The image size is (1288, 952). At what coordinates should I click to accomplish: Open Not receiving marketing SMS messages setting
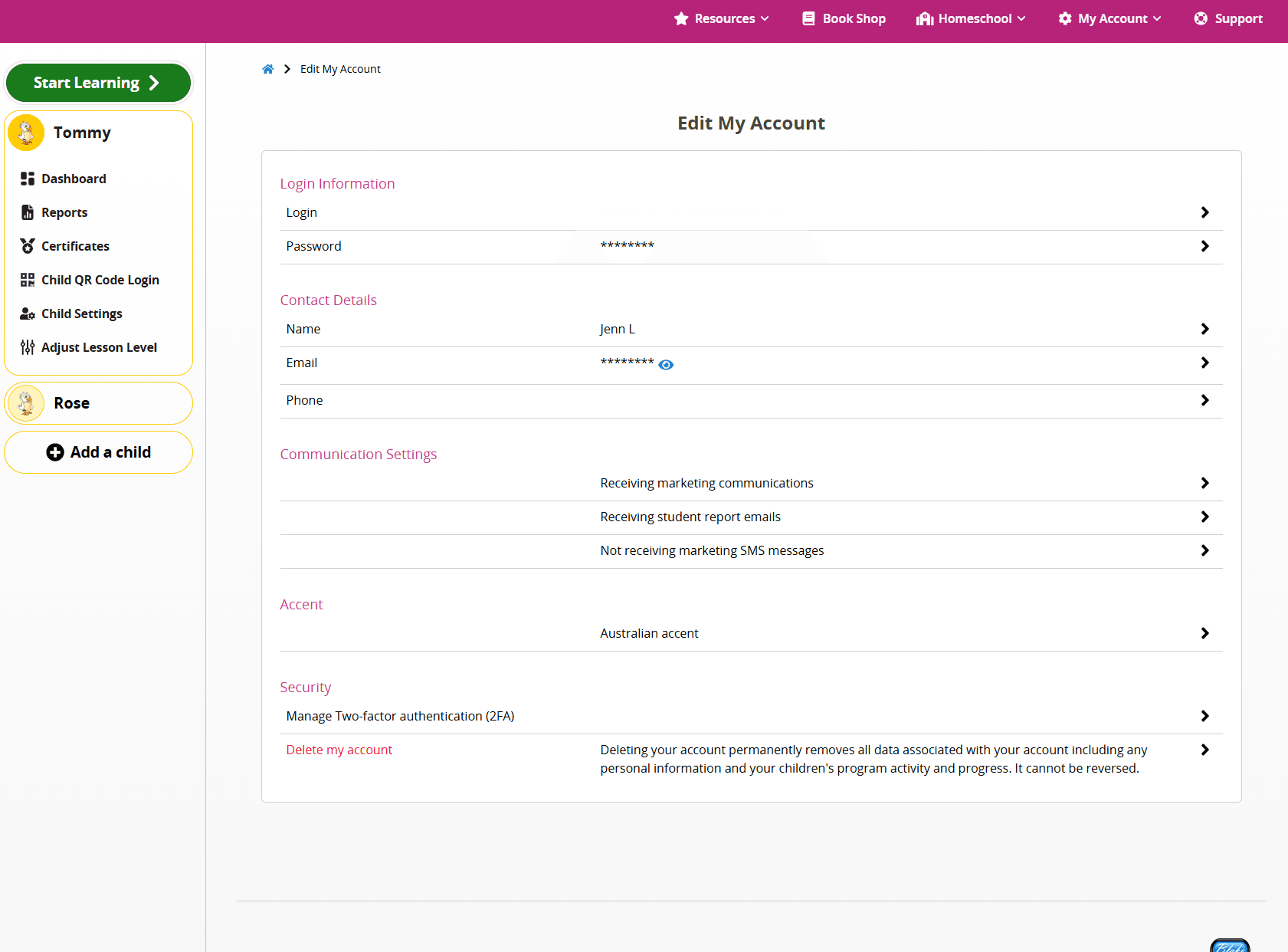coord(751,550)
